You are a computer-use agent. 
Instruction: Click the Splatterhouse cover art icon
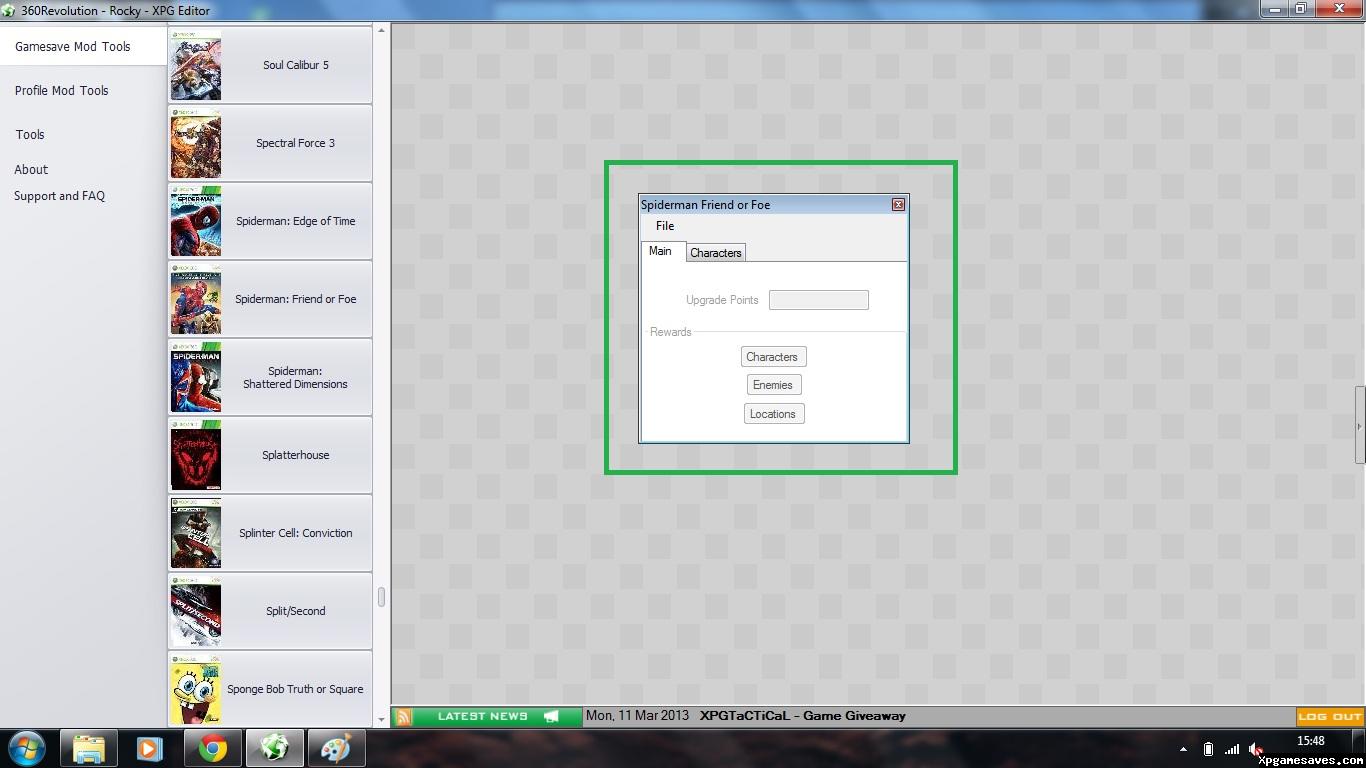click(195, 455)
